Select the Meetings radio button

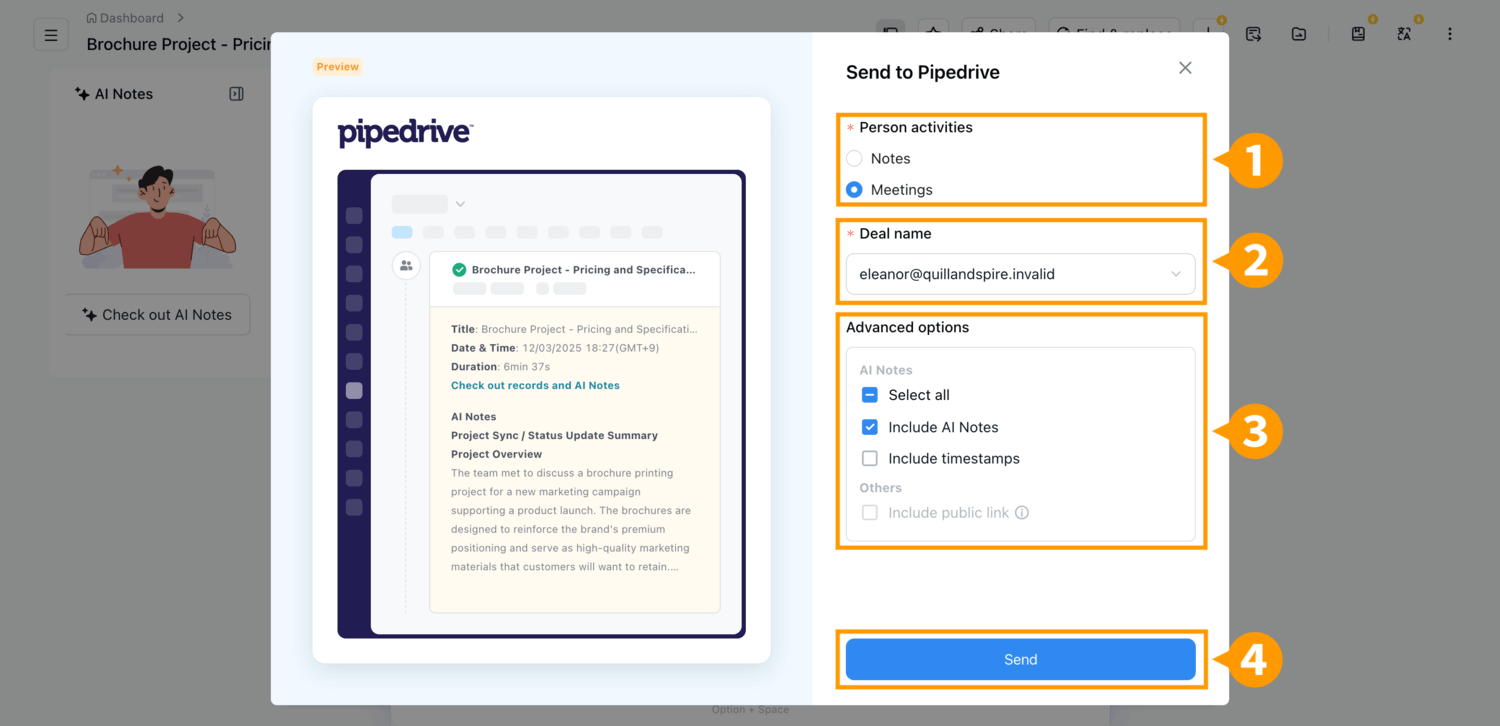854,189
